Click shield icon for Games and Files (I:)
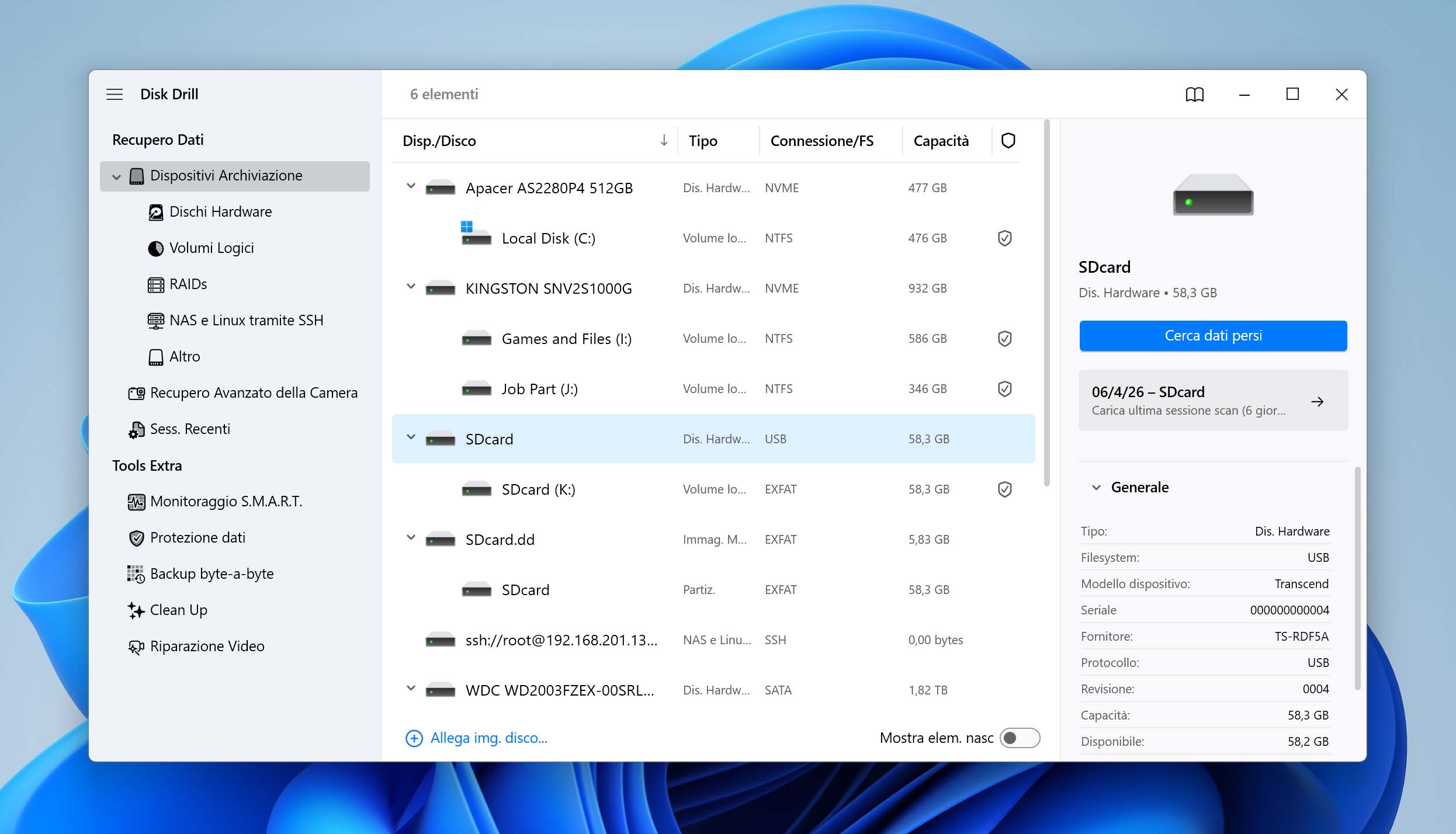 point(1004,339)
